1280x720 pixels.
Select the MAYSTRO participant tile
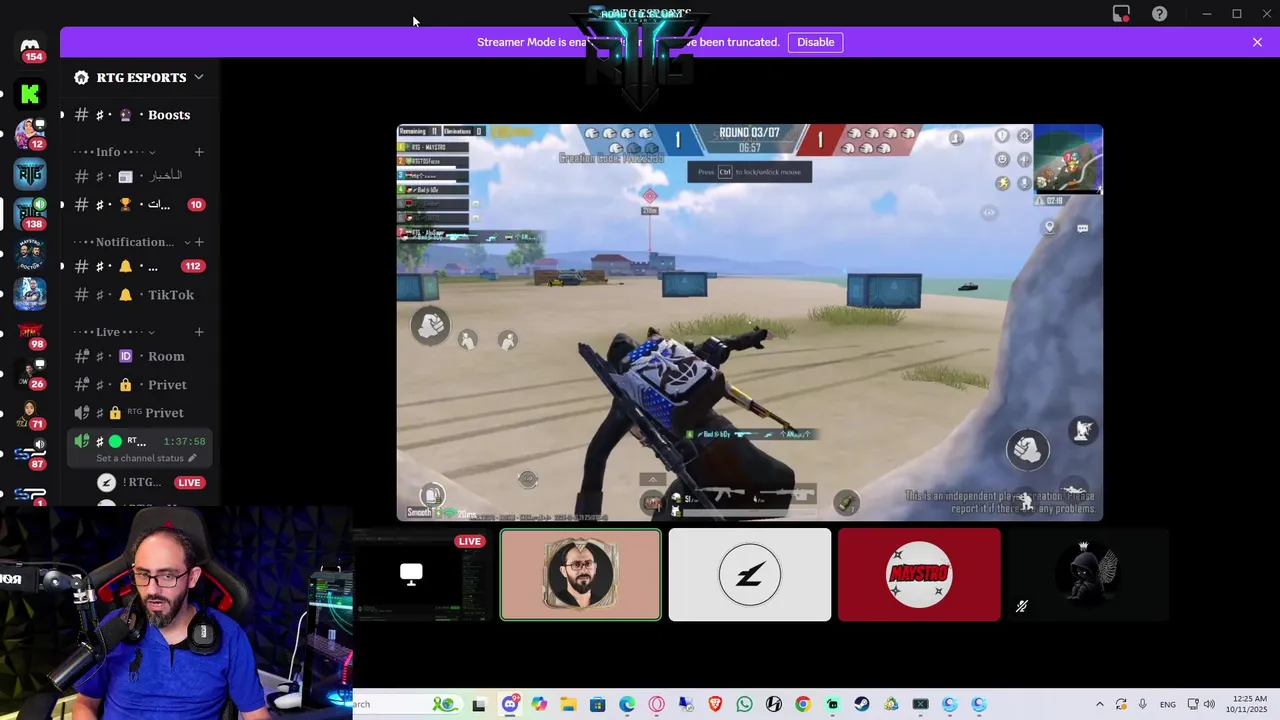point(919,575)
